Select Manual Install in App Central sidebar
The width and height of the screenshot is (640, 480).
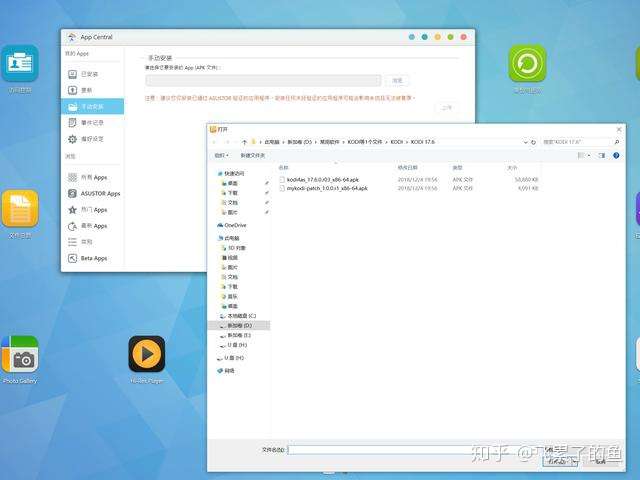pos(92,107)
